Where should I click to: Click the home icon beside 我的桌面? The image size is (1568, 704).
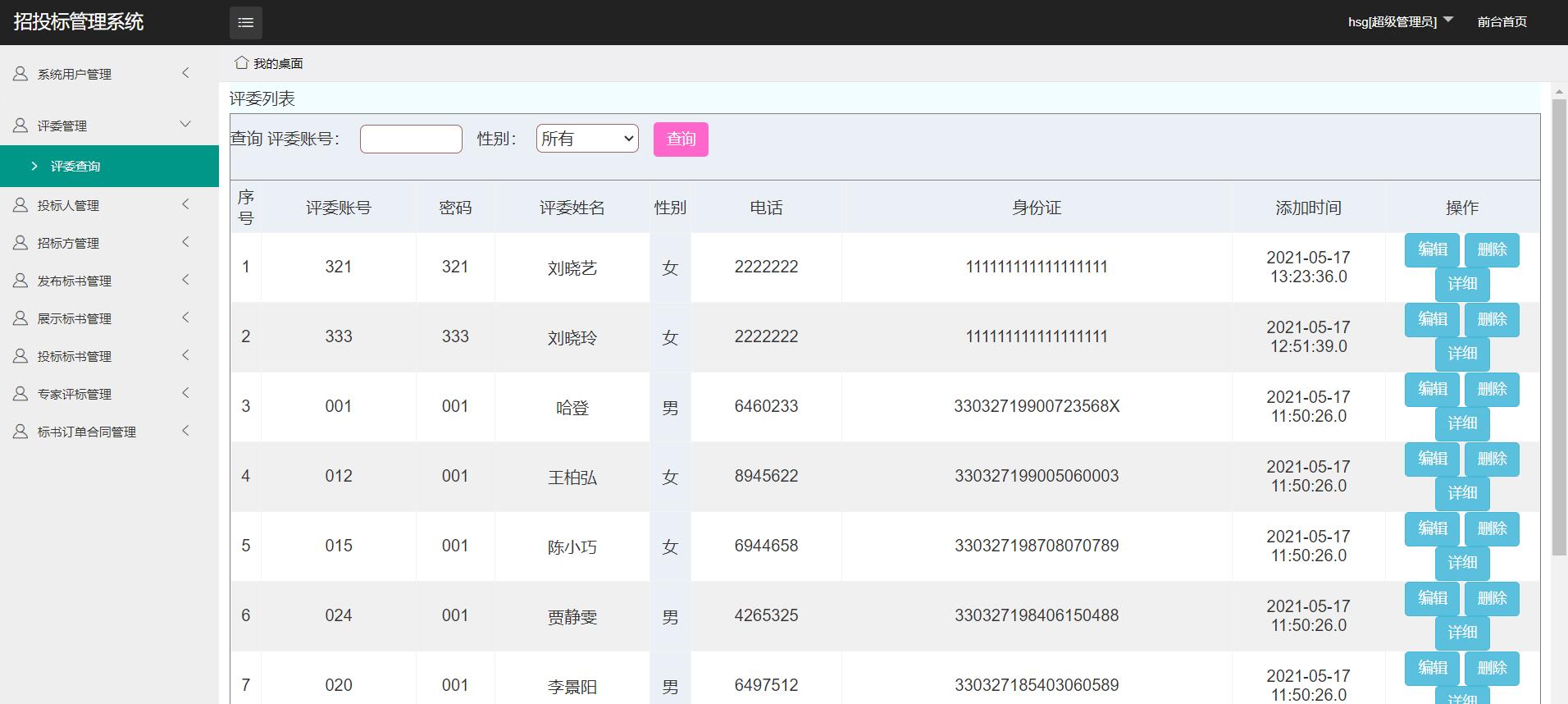(x=241, y=62)
